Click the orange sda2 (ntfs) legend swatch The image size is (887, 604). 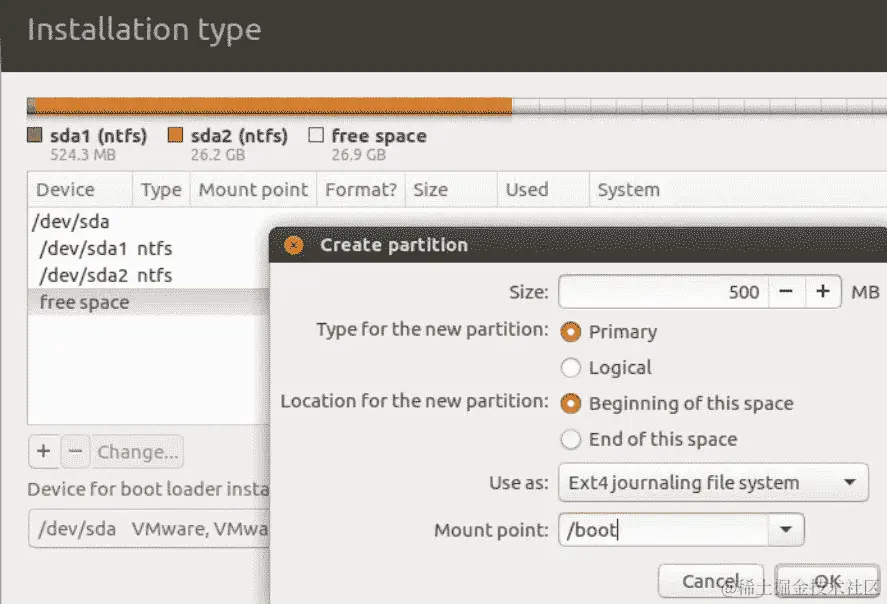175,135
